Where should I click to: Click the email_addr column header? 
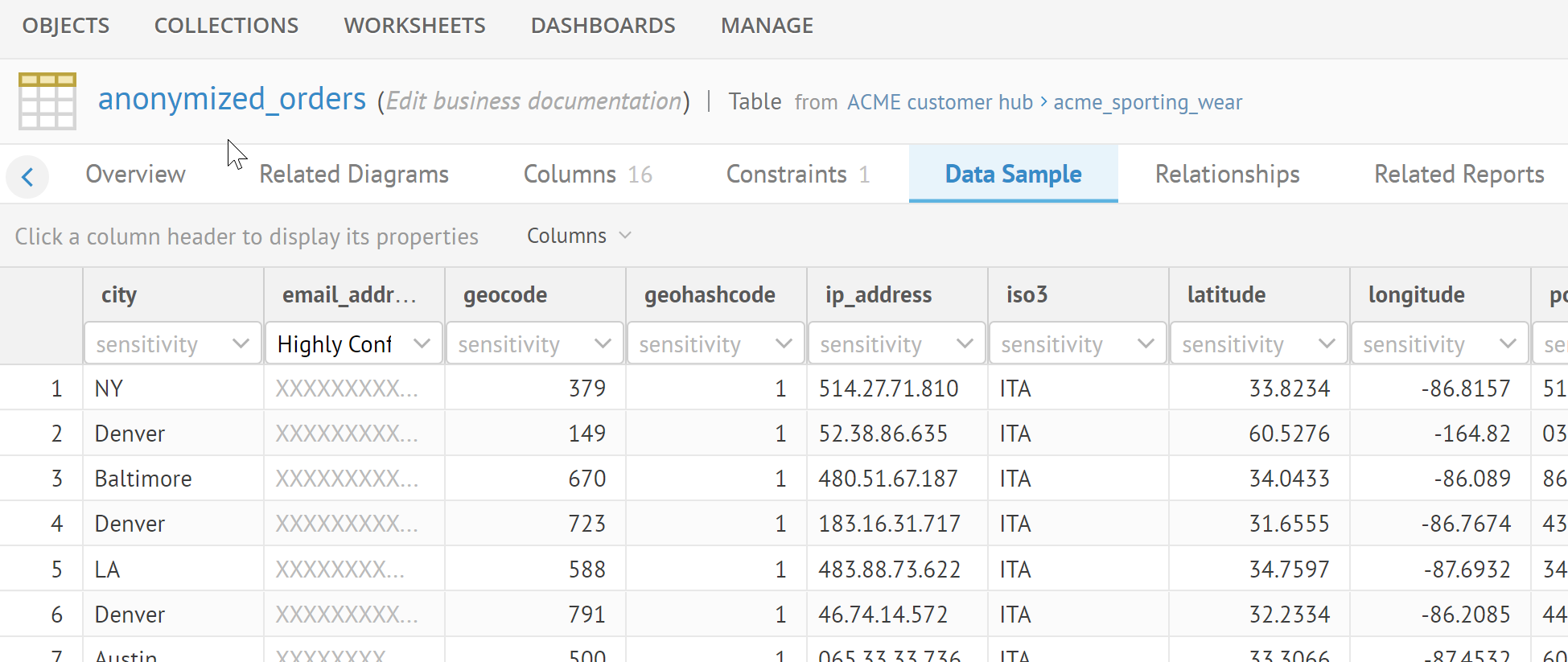349,295
